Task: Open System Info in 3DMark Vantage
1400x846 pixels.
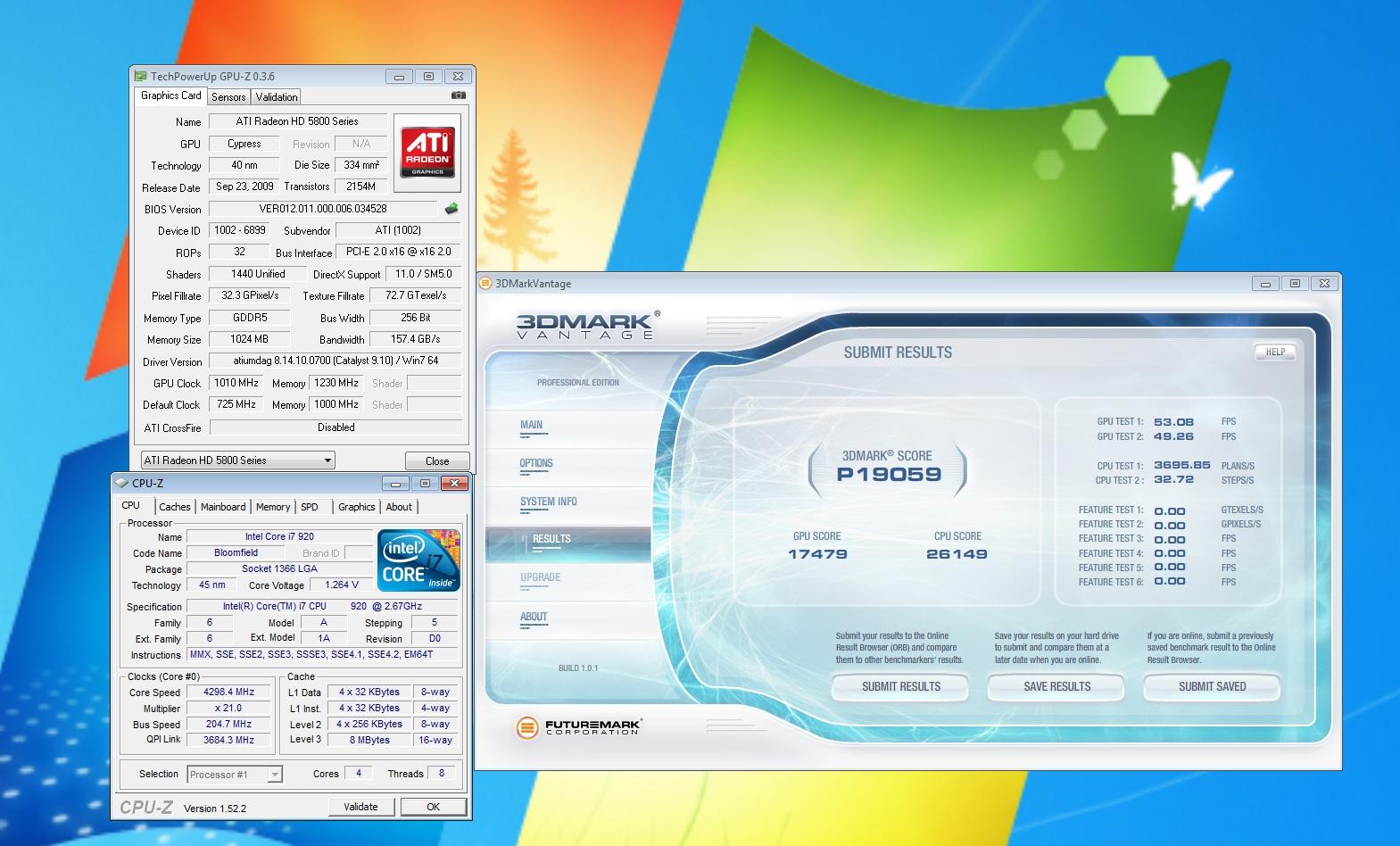Action: point(549,502)
